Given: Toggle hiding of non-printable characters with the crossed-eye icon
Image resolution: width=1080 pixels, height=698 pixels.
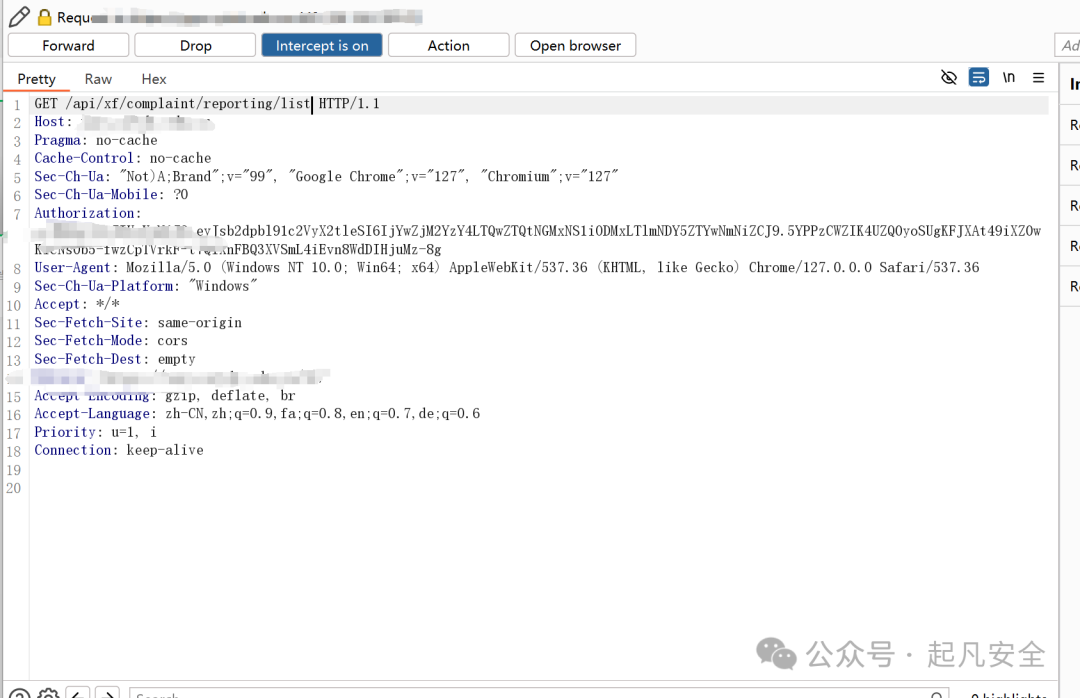Looking at the screenshot, I should pyautogui.click(x=948, y=77).
